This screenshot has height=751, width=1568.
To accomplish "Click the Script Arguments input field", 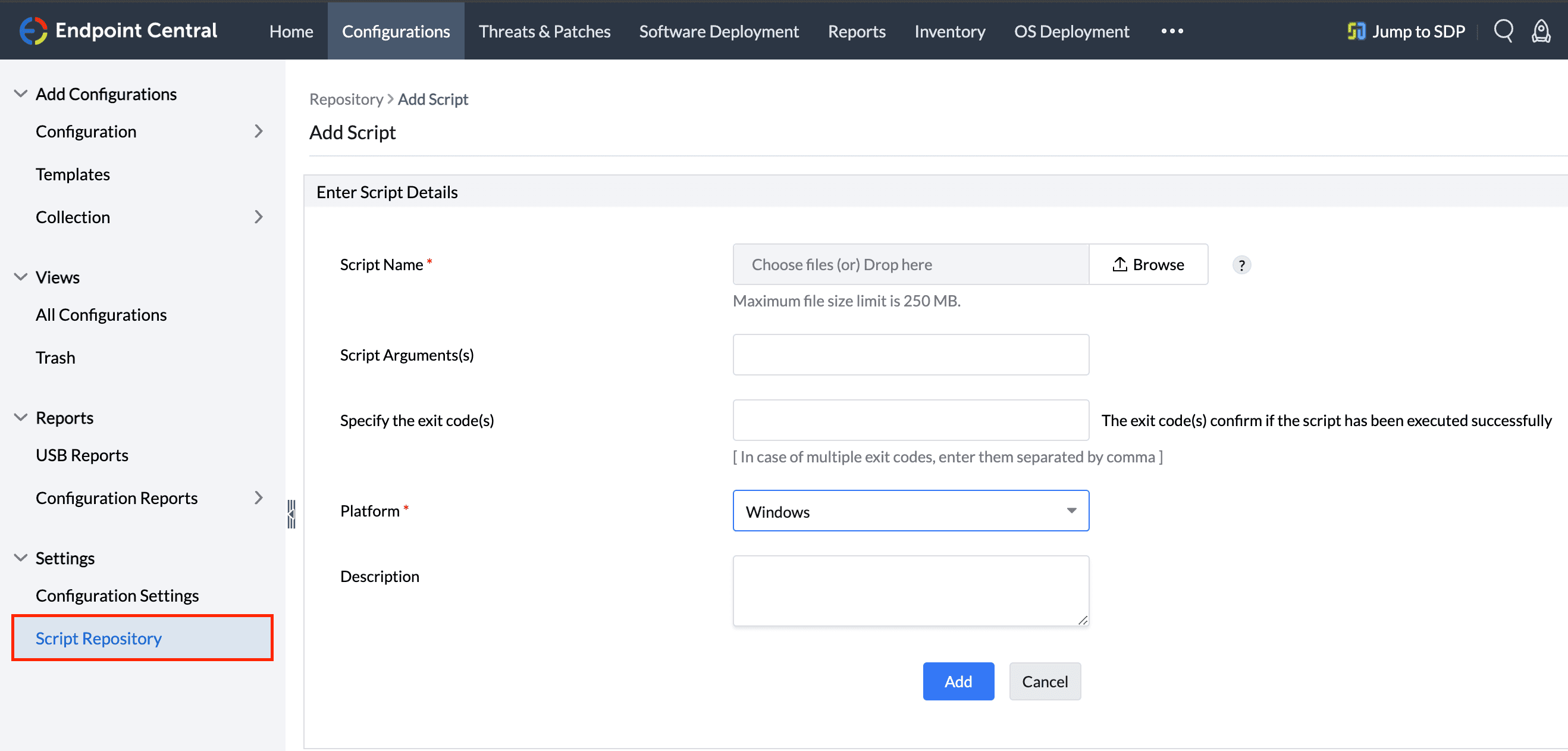I will coord(911,355).
